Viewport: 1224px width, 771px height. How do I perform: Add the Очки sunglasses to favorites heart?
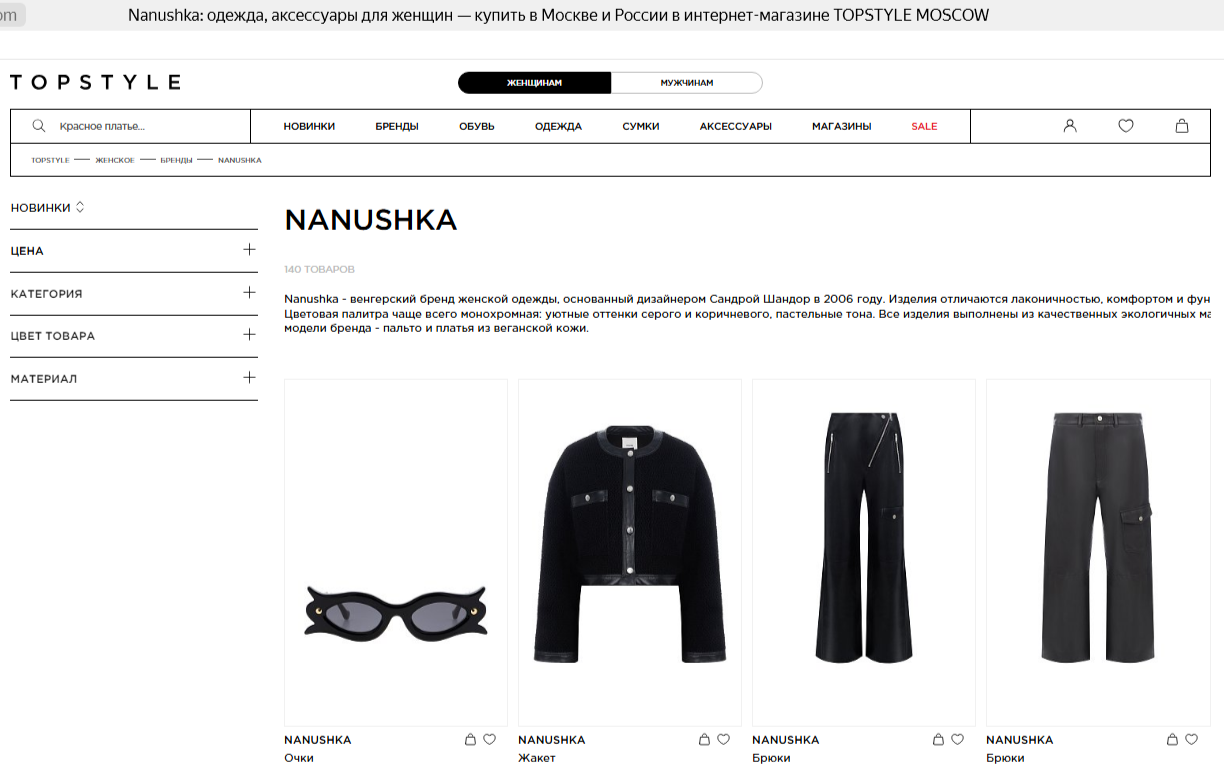pos(490,740)
